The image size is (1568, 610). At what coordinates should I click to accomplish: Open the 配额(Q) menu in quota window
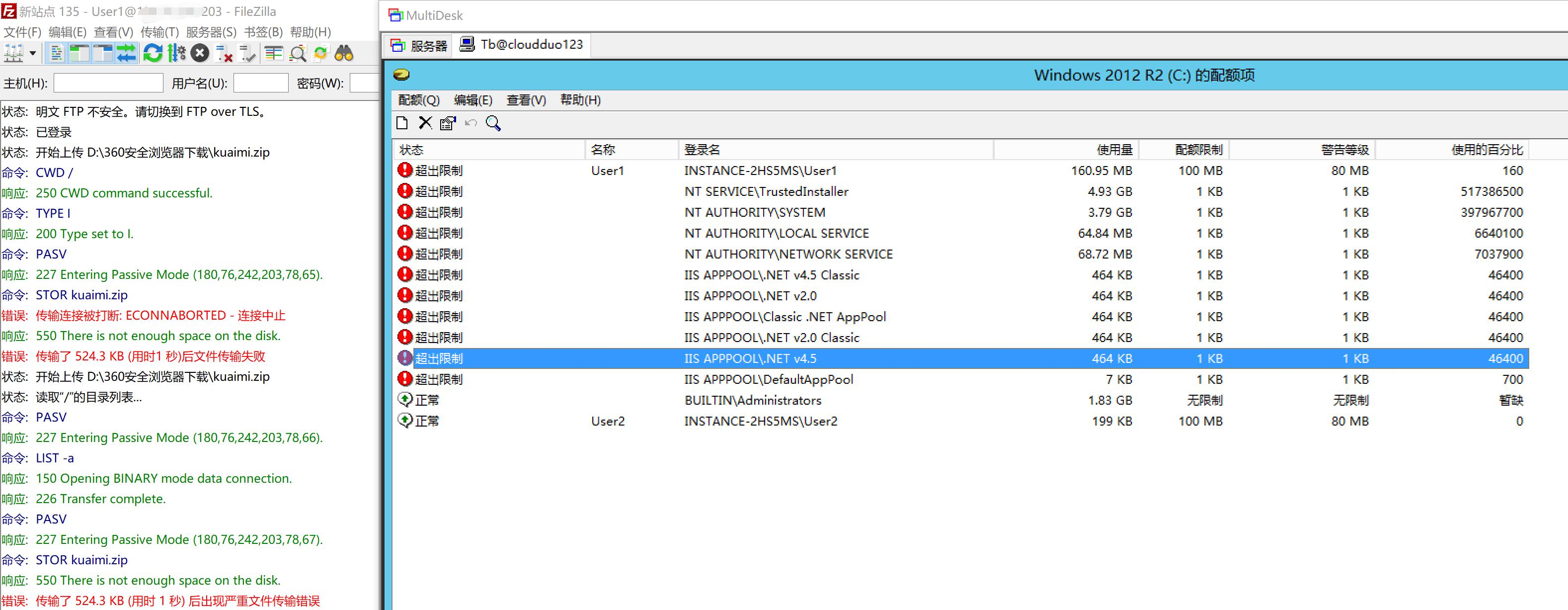pos(419,100)
